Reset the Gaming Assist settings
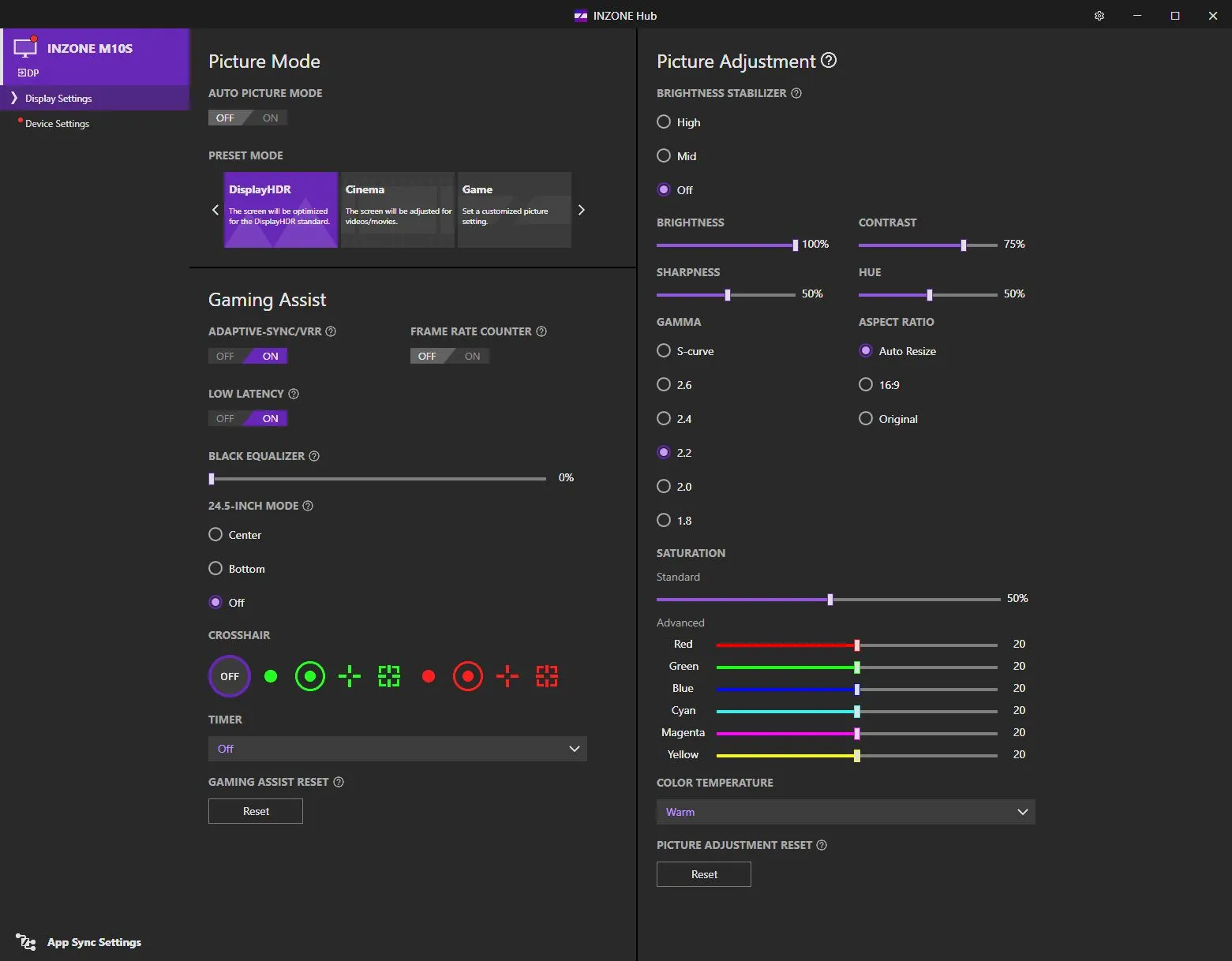Image resolution: width=1232 pixels, height=961 pixels. [255, 811]
